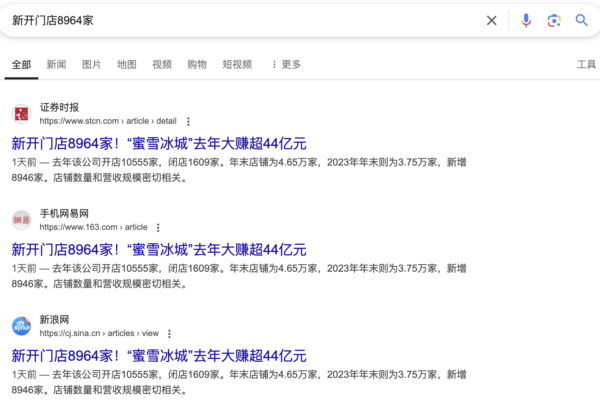
Task: Click the 新浪网 site favicon
Action: (22, 326)
